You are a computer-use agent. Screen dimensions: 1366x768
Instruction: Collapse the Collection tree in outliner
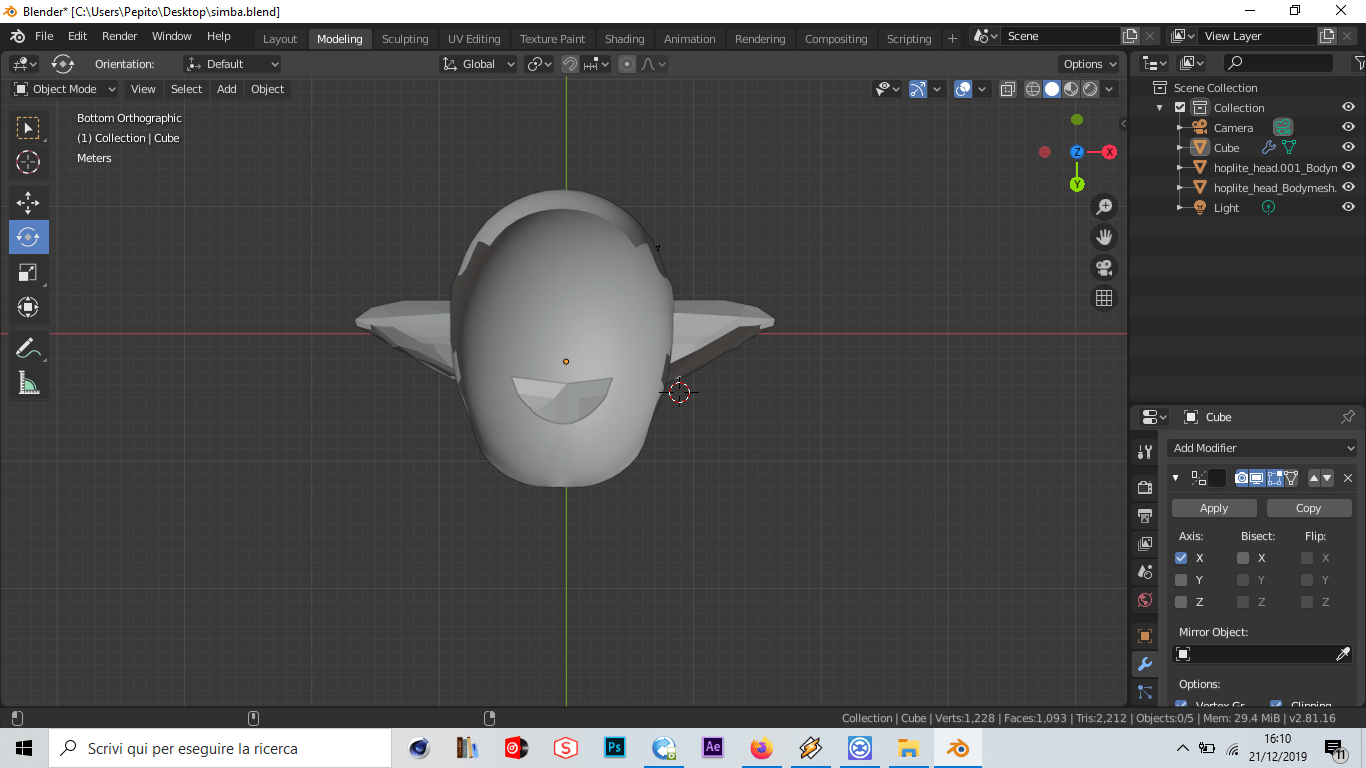pyautogui.click(x=1160, y=108)
